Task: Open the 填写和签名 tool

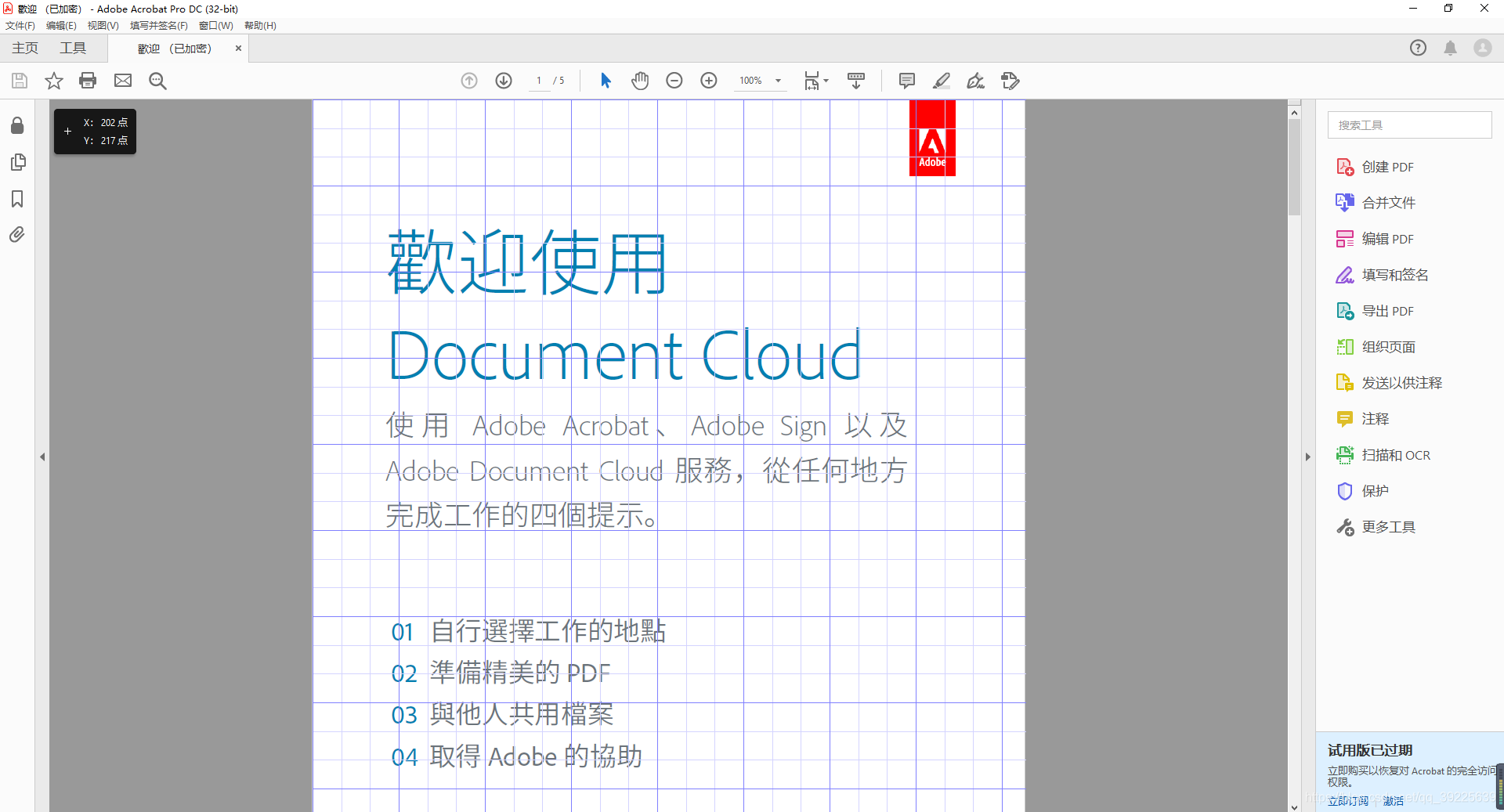Action: click(1382, 275)
